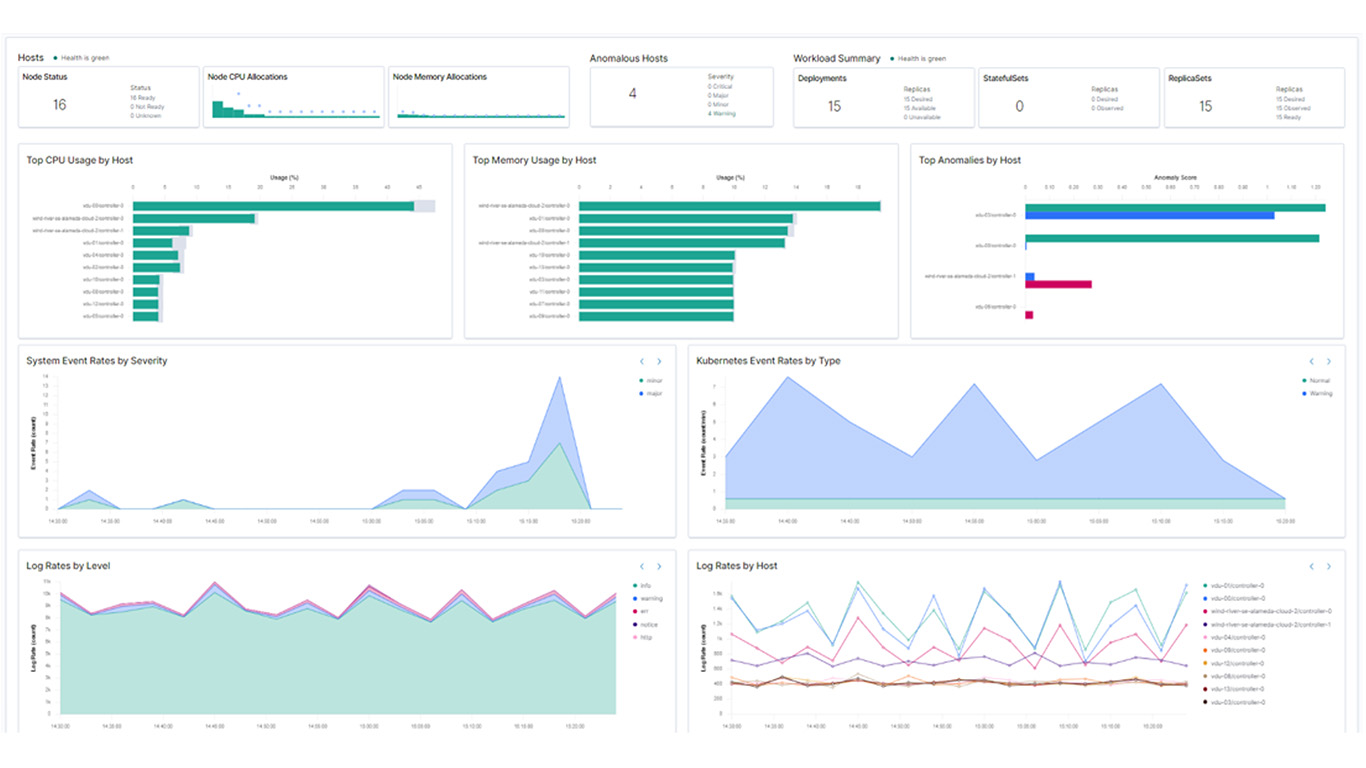Click the Log Rates by Host title
This screenshot has height=768, width=1366.
[737, 566]
